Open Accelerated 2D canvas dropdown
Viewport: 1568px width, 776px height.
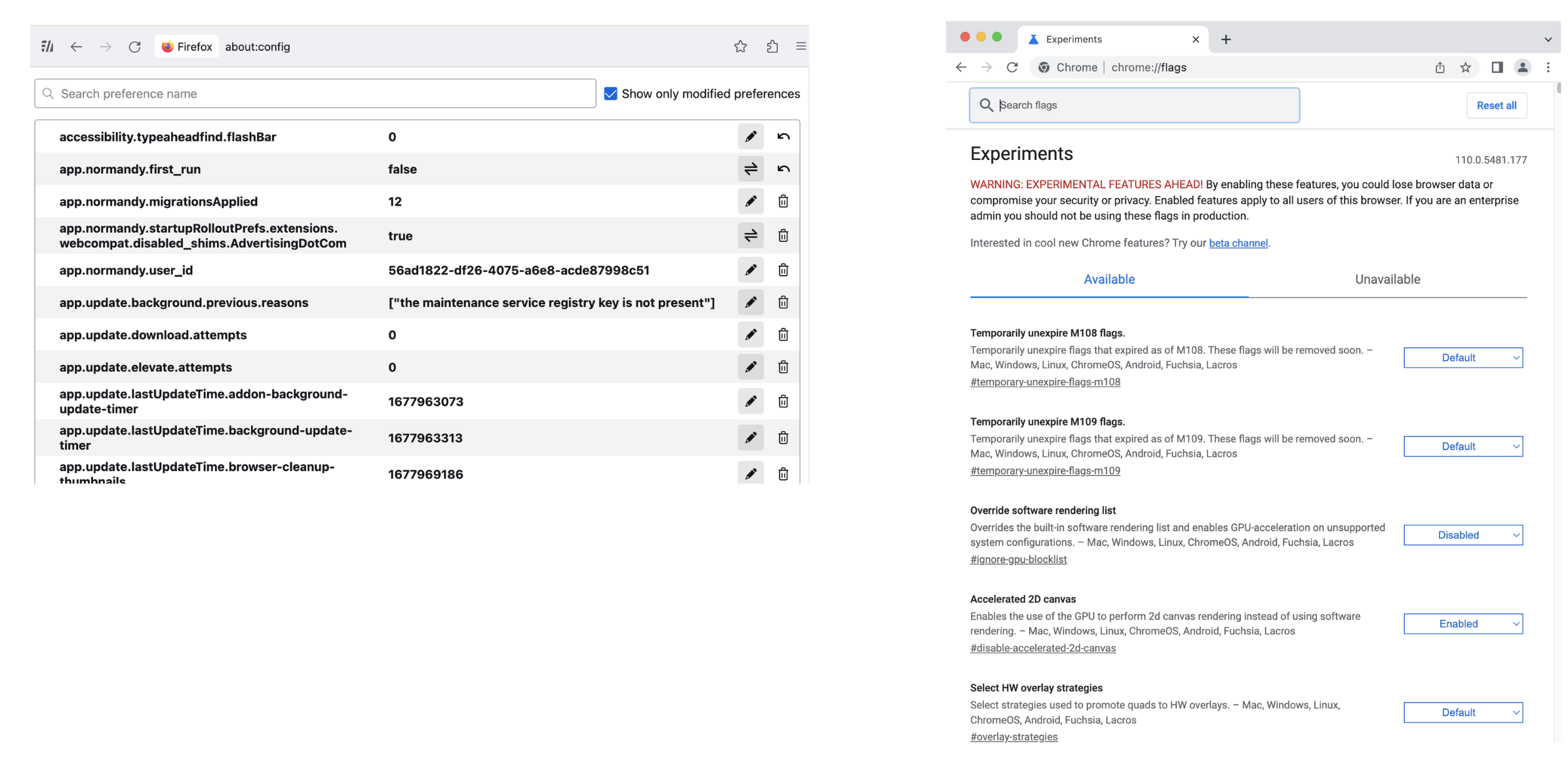coord(1463,624)
